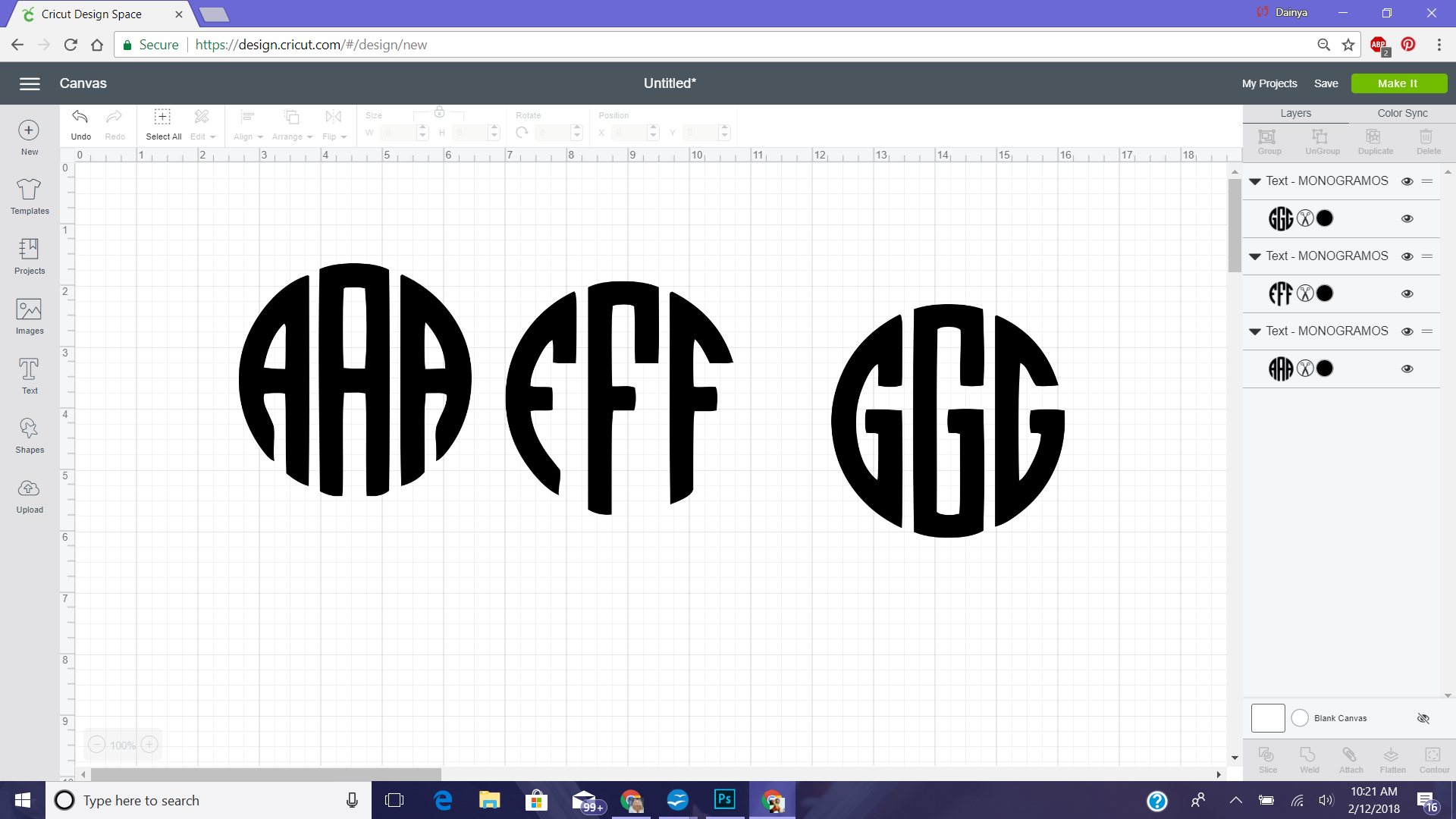Open the Flip dropdown
This screenshot has width=1456, height=819.
point(334,124)
